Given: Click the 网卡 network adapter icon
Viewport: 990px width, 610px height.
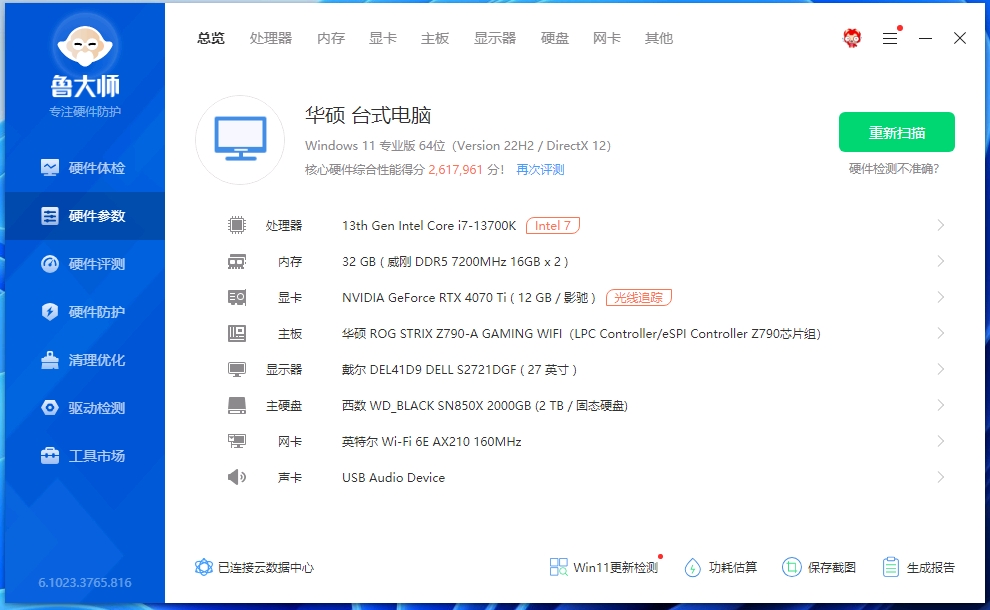Looking at the screenshot, I should 237,441.
